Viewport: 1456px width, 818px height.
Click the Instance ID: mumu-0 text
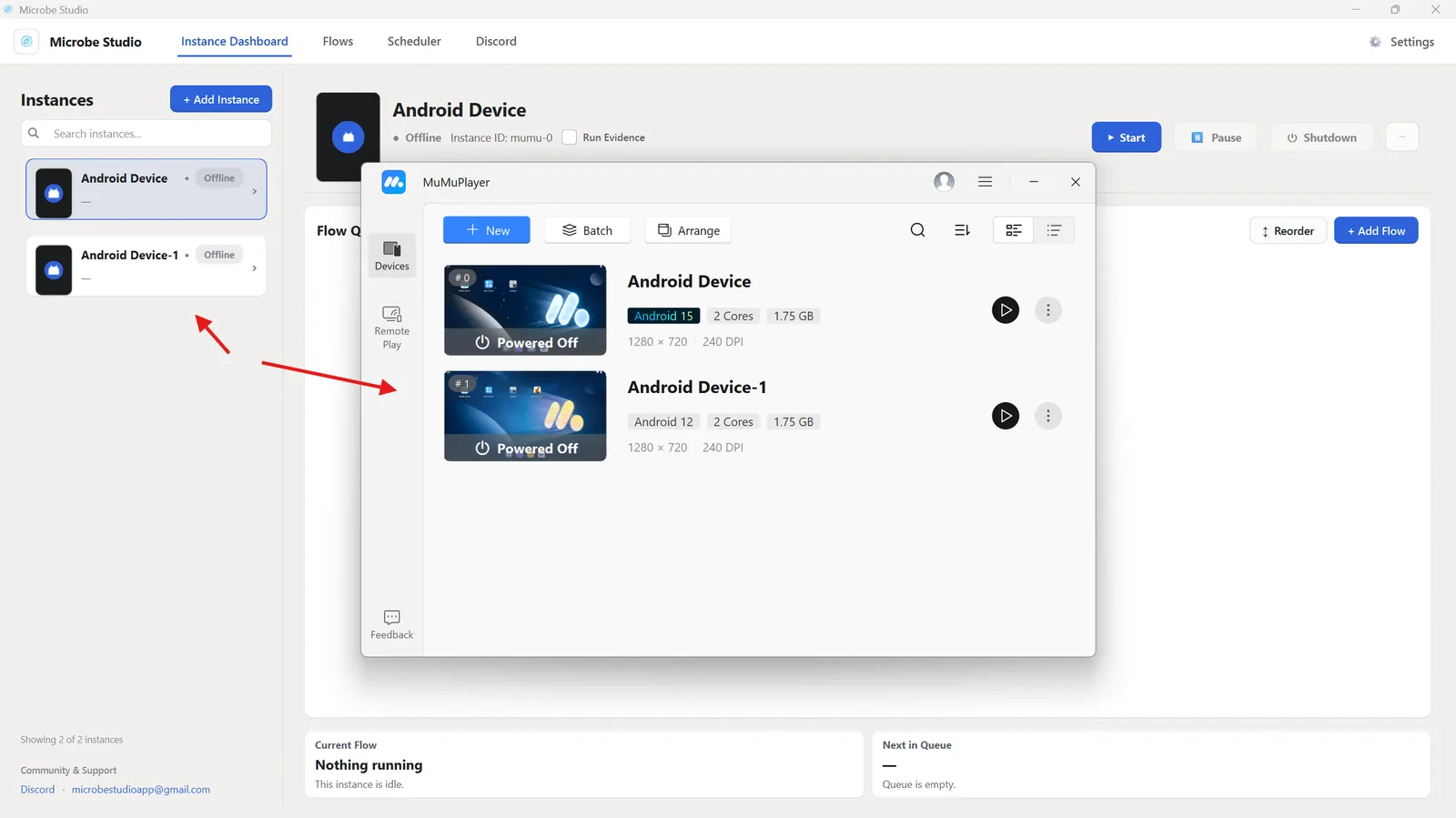click(x=501, y=138)
